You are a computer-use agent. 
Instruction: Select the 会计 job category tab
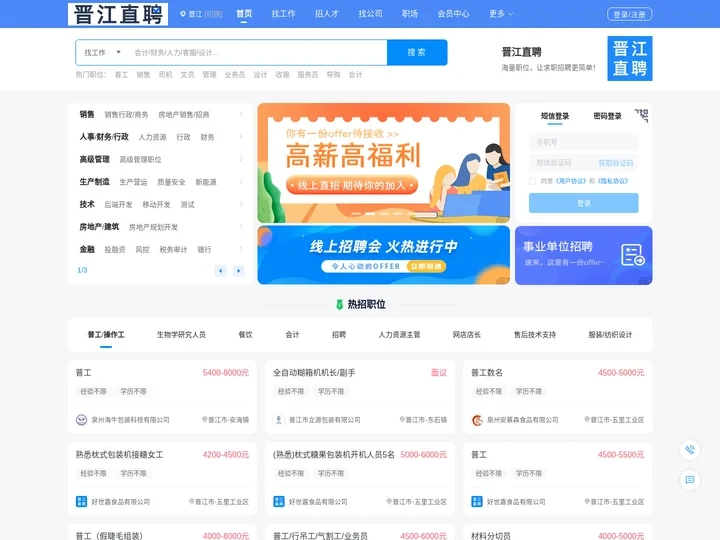pyautogui.click(x=292, y=335)
